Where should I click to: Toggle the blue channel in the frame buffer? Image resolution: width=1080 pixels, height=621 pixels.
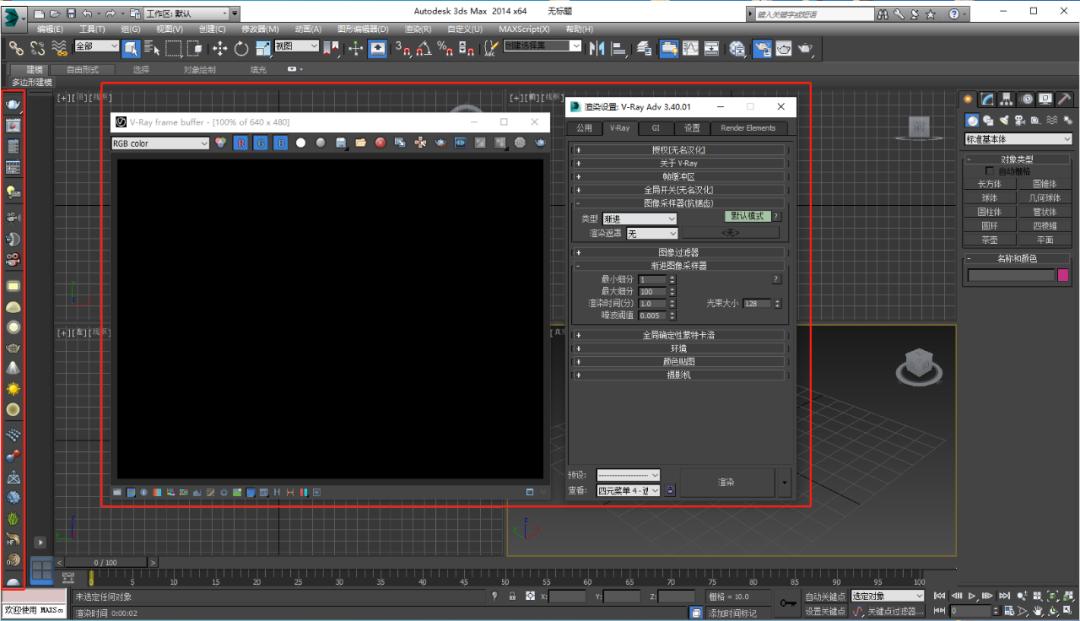pyautogui.click(x=278, y=143)
